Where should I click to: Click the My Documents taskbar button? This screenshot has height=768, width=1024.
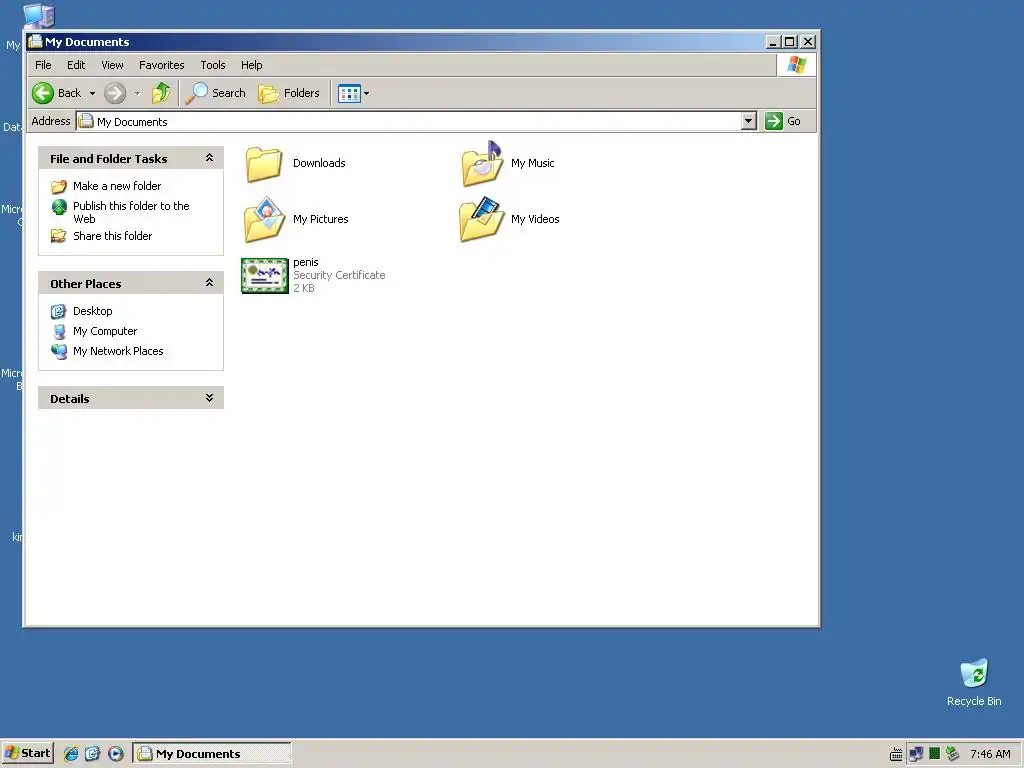pyautogui.click(x=212, y=753)
